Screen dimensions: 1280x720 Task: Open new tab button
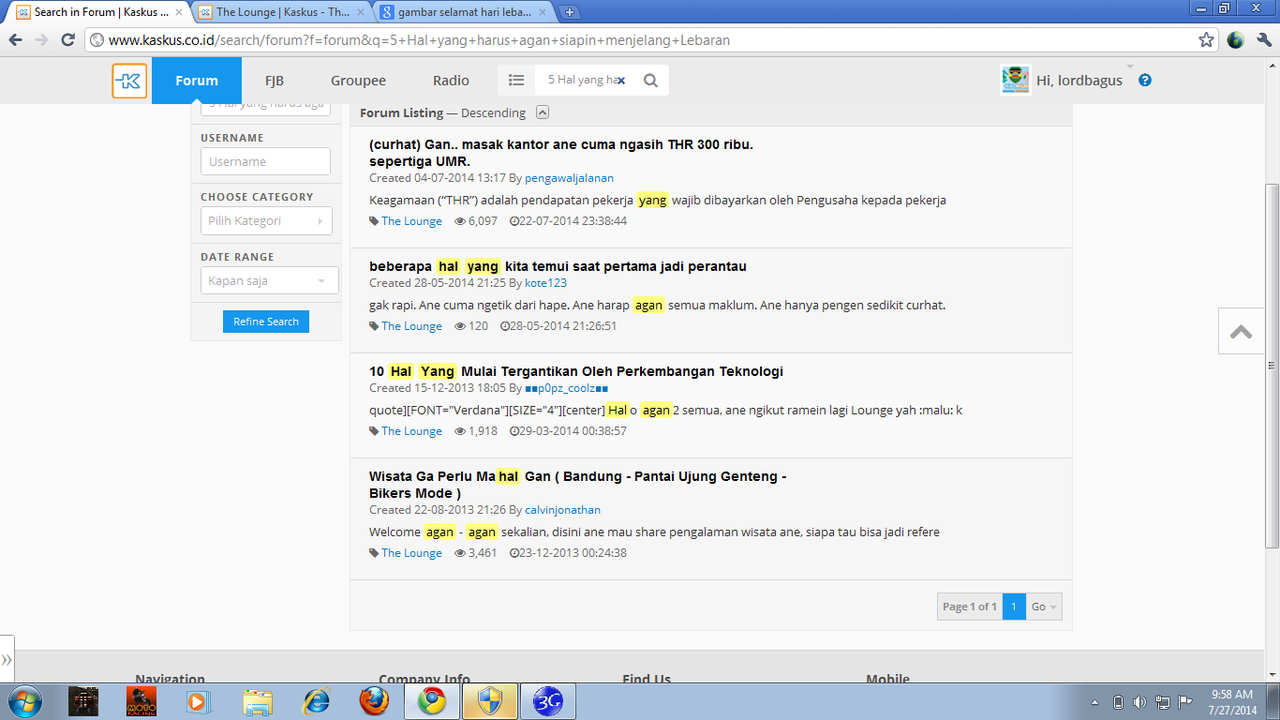(569, 12)
